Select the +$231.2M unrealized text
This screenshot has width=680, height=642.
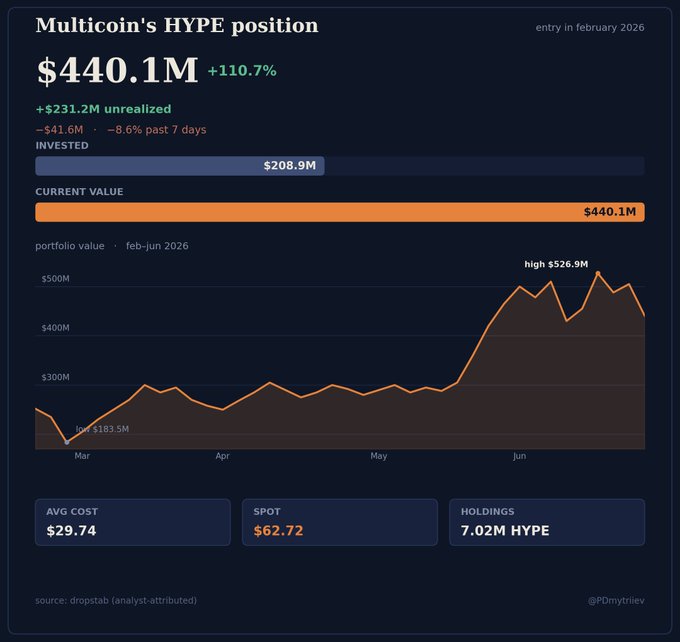tap(103, 109)
